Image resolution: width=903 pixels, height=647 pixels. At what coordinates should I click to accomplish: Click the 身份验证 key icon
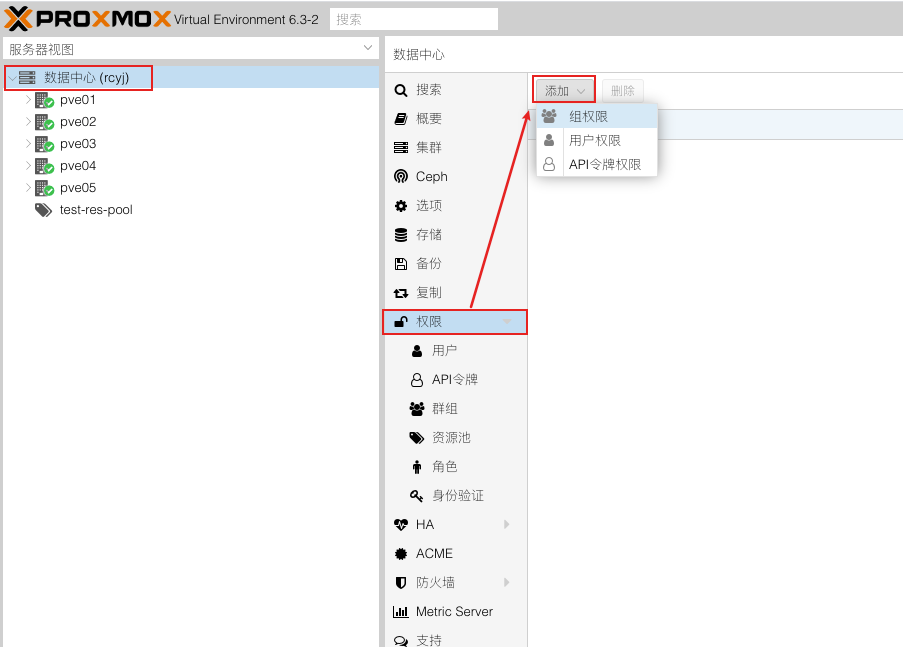[x=416, y=495]
